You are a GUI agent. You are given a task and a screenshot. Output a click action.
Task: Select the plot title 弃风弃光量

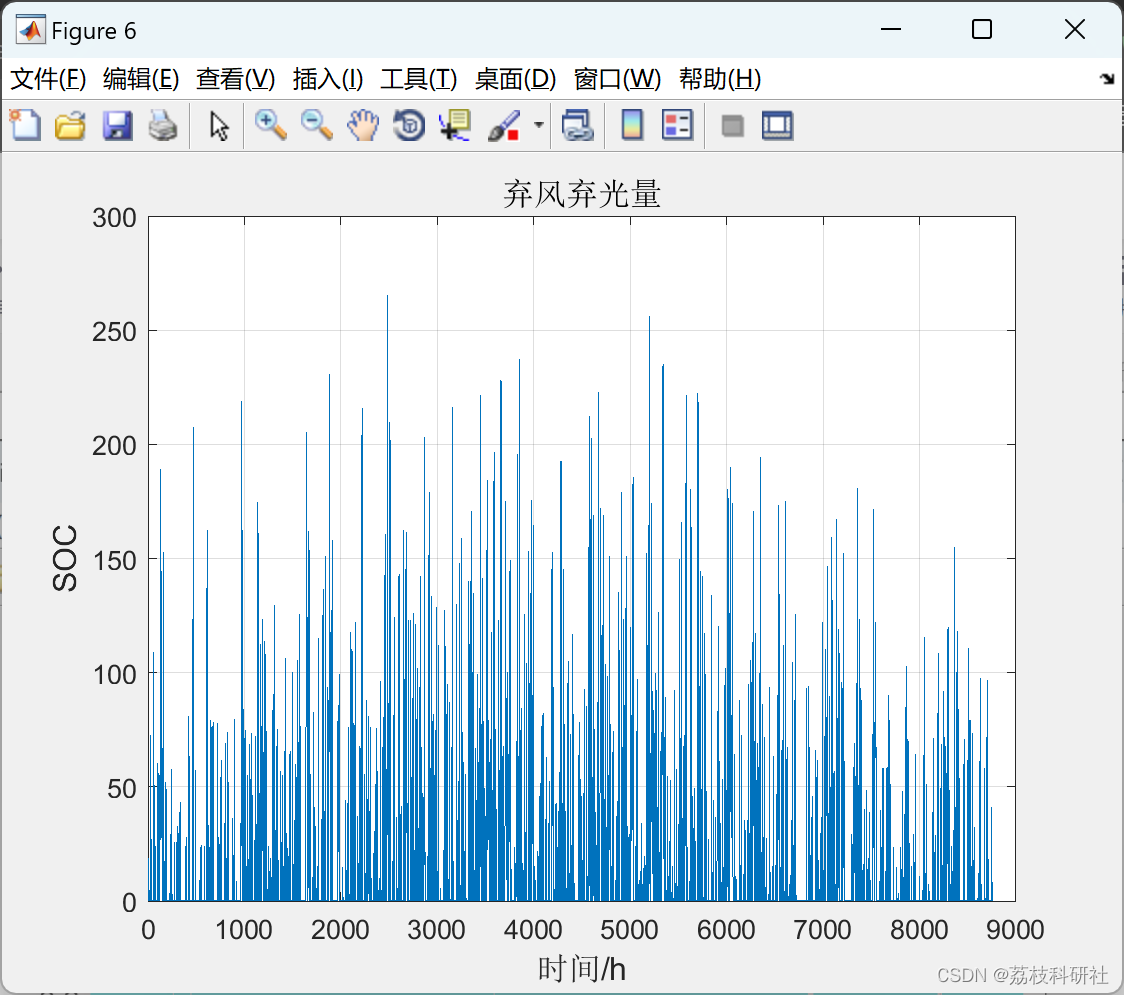[x=581, y=194]
